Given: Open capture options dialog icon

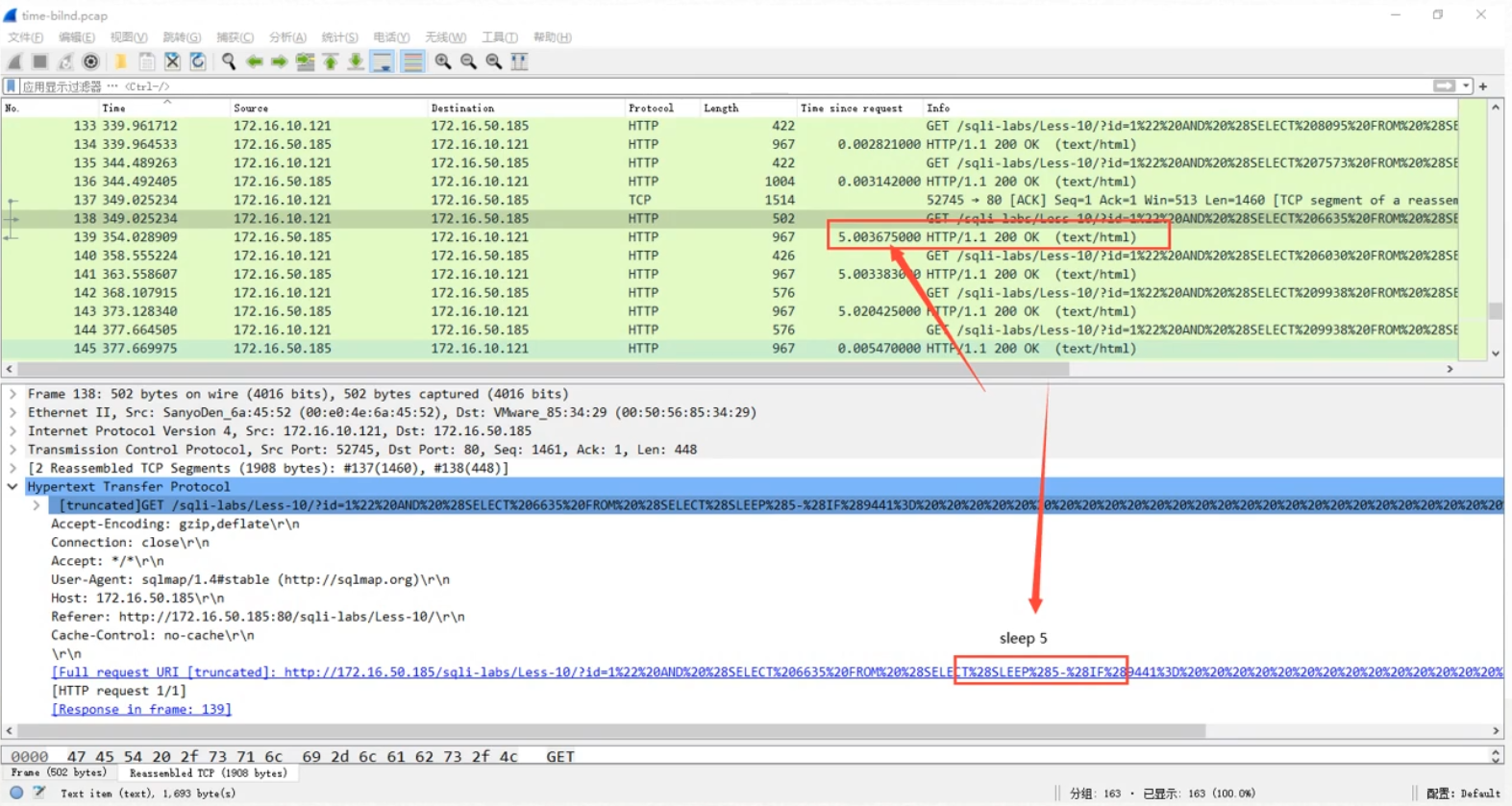Looking at the screenshot, I should tap(91, 61).
